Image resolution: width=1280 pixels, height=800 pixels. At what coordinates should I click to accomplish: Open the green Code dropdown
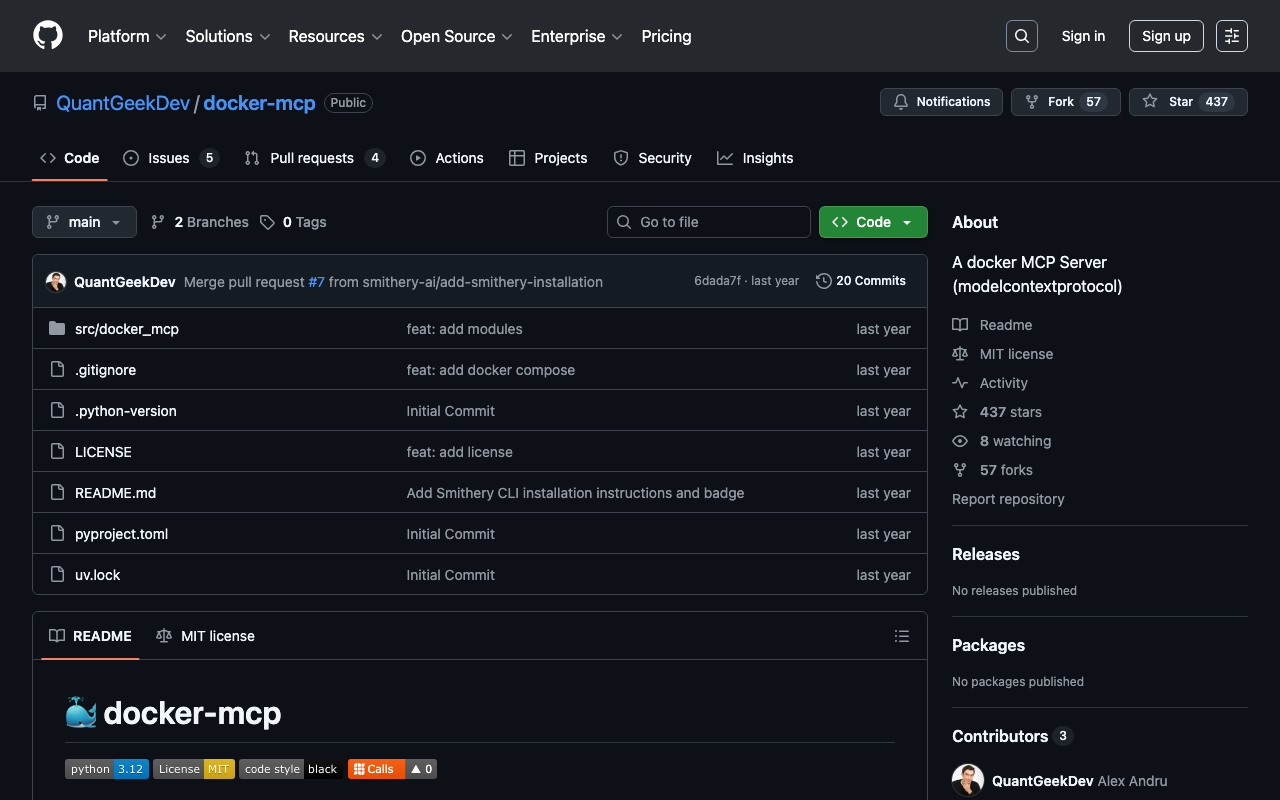click(x=872, y=222)
